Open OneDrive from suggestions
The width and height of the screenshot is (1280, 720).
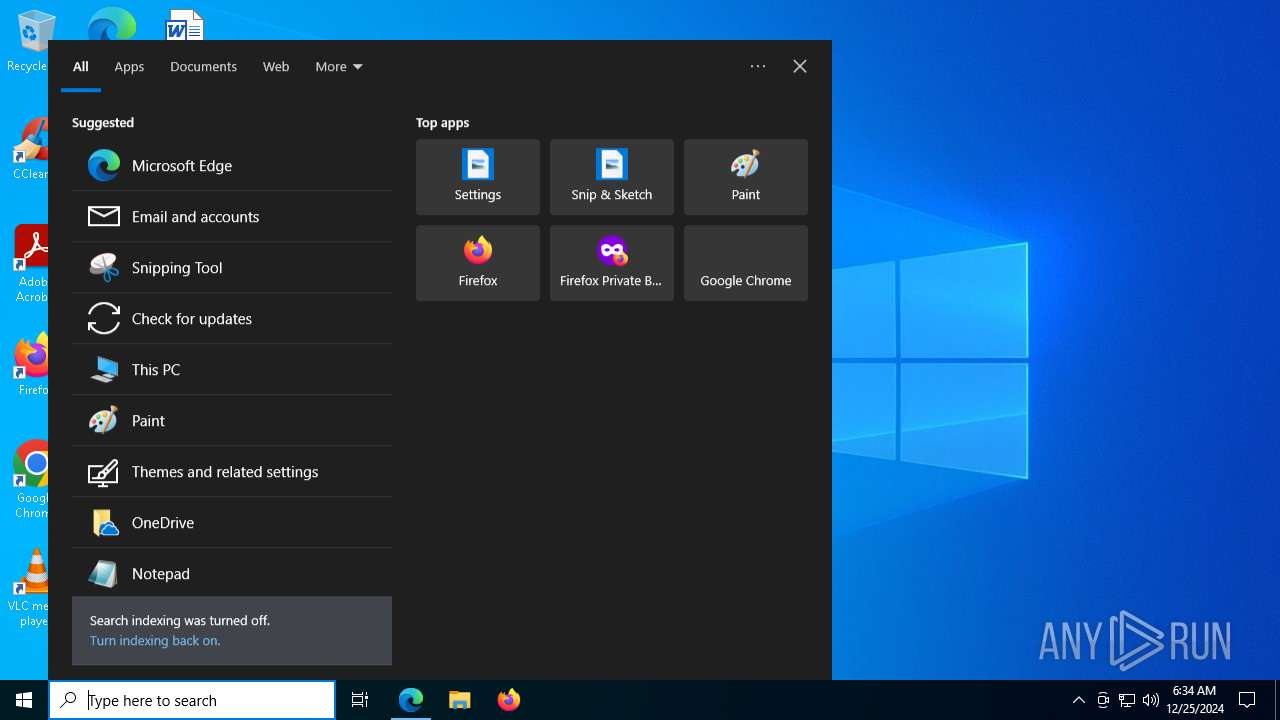pyautogui.click(x=232, y=523)
